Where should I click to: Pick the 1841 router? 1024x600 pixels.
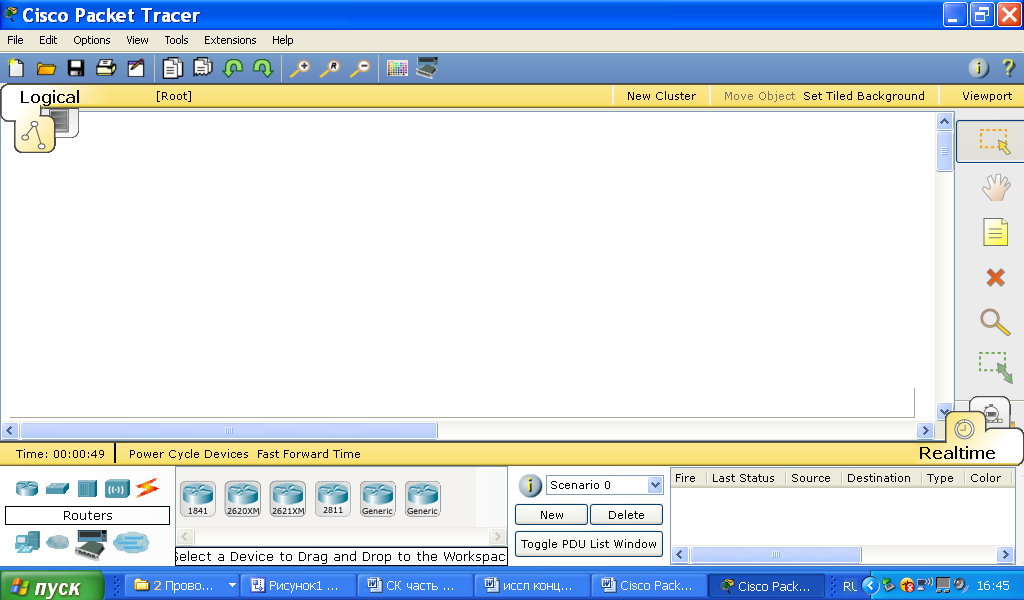click(198, 499)
